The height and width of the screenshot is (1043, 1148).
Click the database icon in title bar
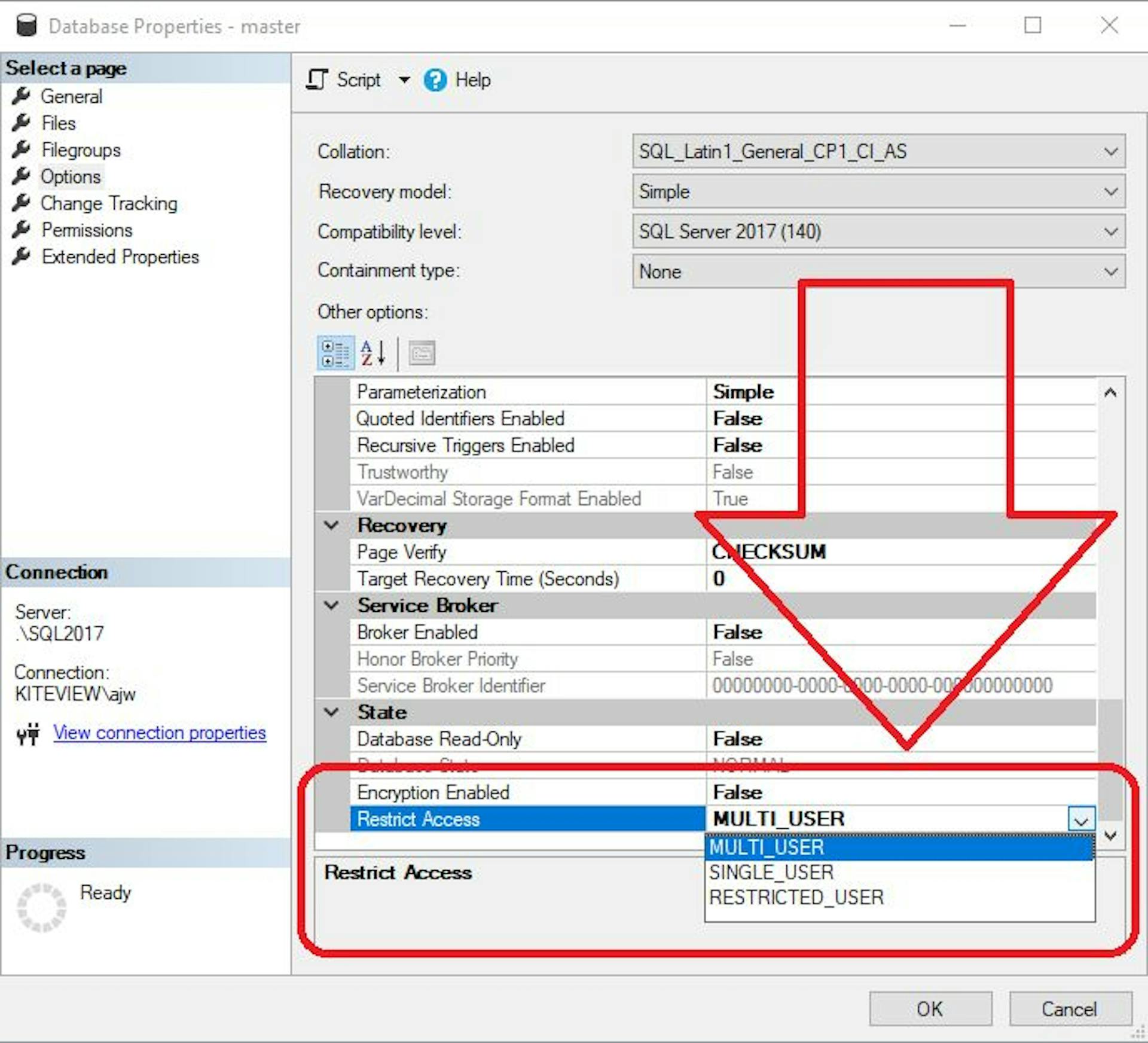pyautogui.click(x=26, y=26)
